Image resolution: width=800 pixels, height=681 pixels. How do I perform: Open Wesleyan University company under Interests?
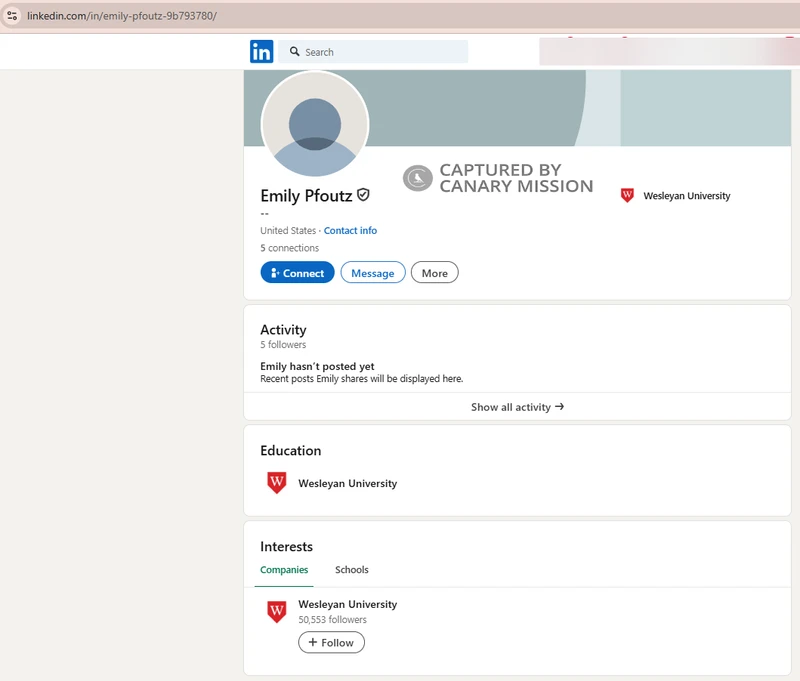(347, 604)
